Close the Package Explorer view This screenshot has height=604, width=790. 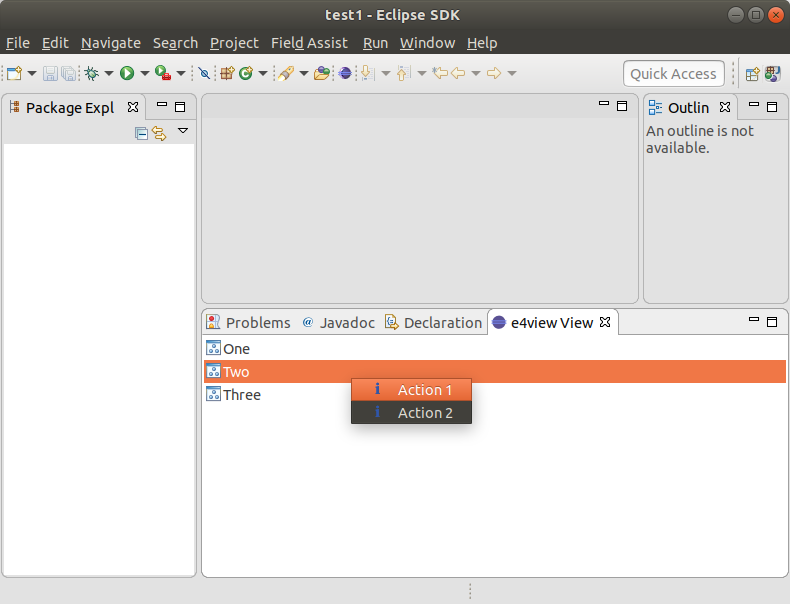pyautogui.click(x=133, y=107)
